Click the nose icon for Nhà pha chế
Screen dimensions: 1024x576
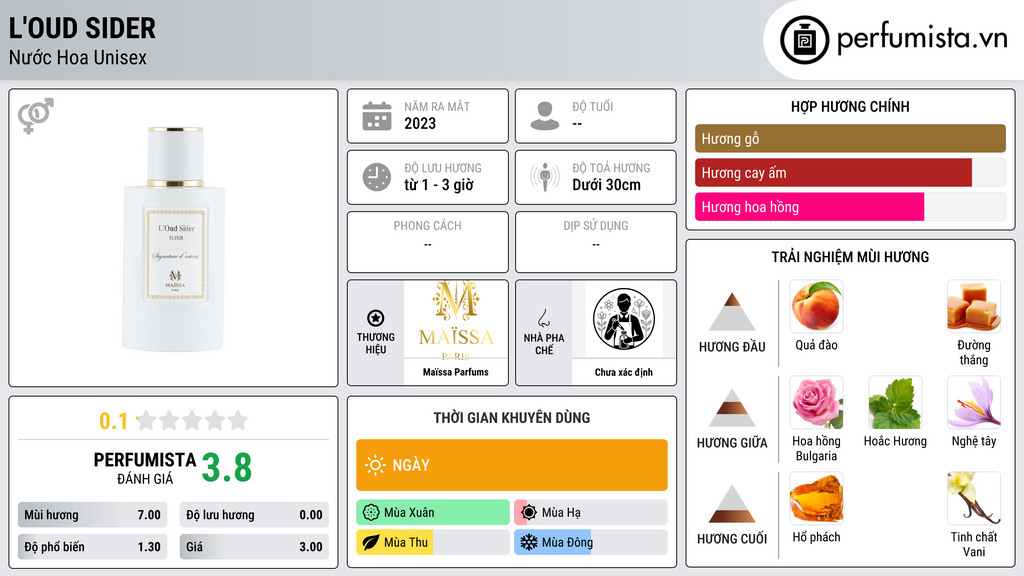(x=543, y=318)
